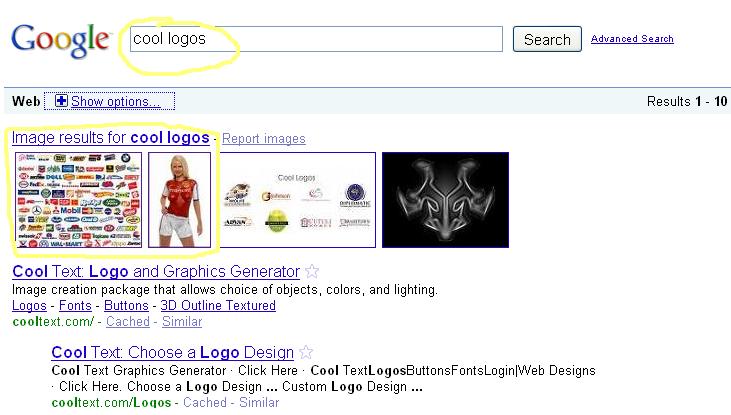Open the black tribal mask logo thumbnail
This screenshot has width=731, height=415.
445,200
